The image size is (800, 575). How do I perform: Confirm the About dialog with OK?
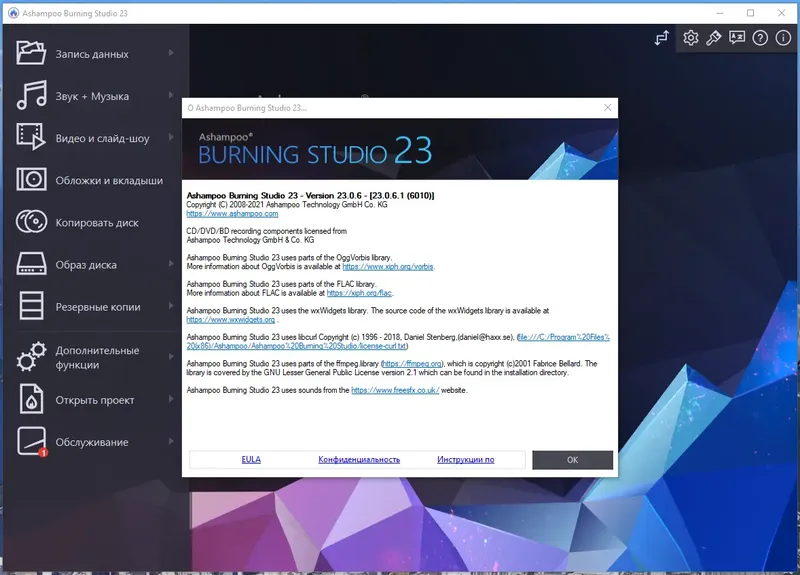click(x=572, y=460)
